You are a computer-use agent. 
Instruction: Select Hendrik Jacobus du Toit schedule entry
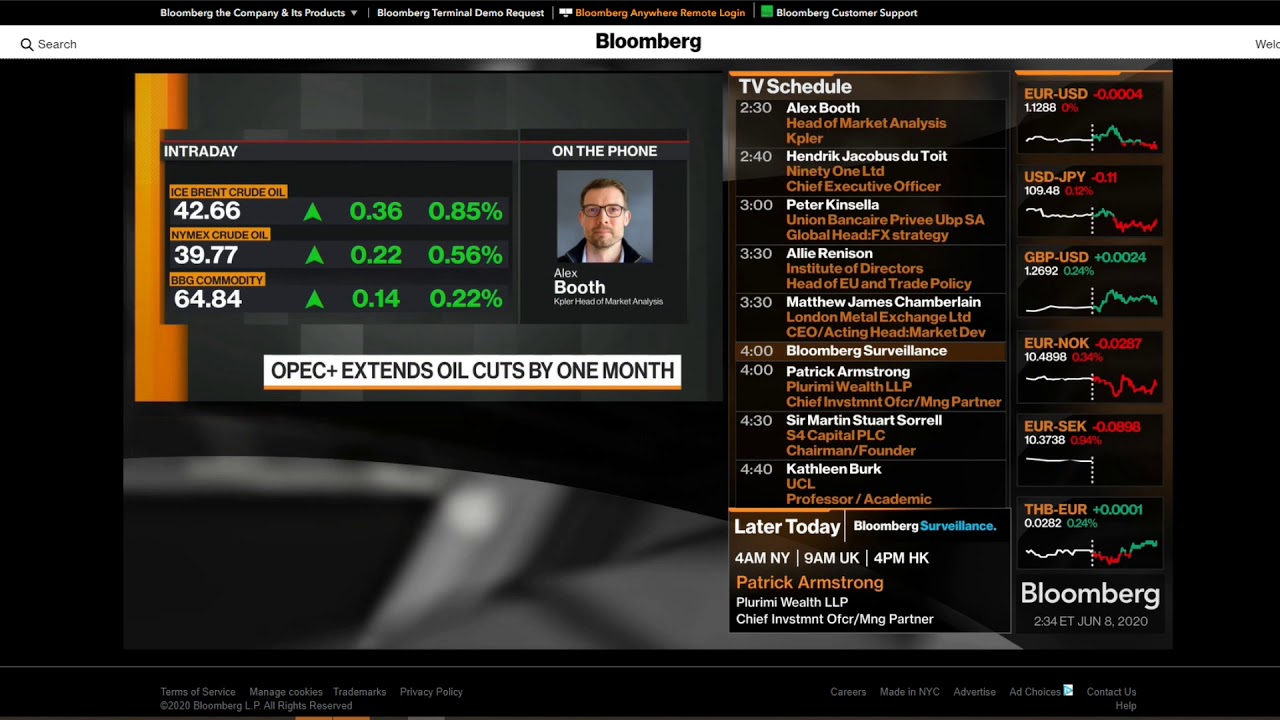(871, 171)
